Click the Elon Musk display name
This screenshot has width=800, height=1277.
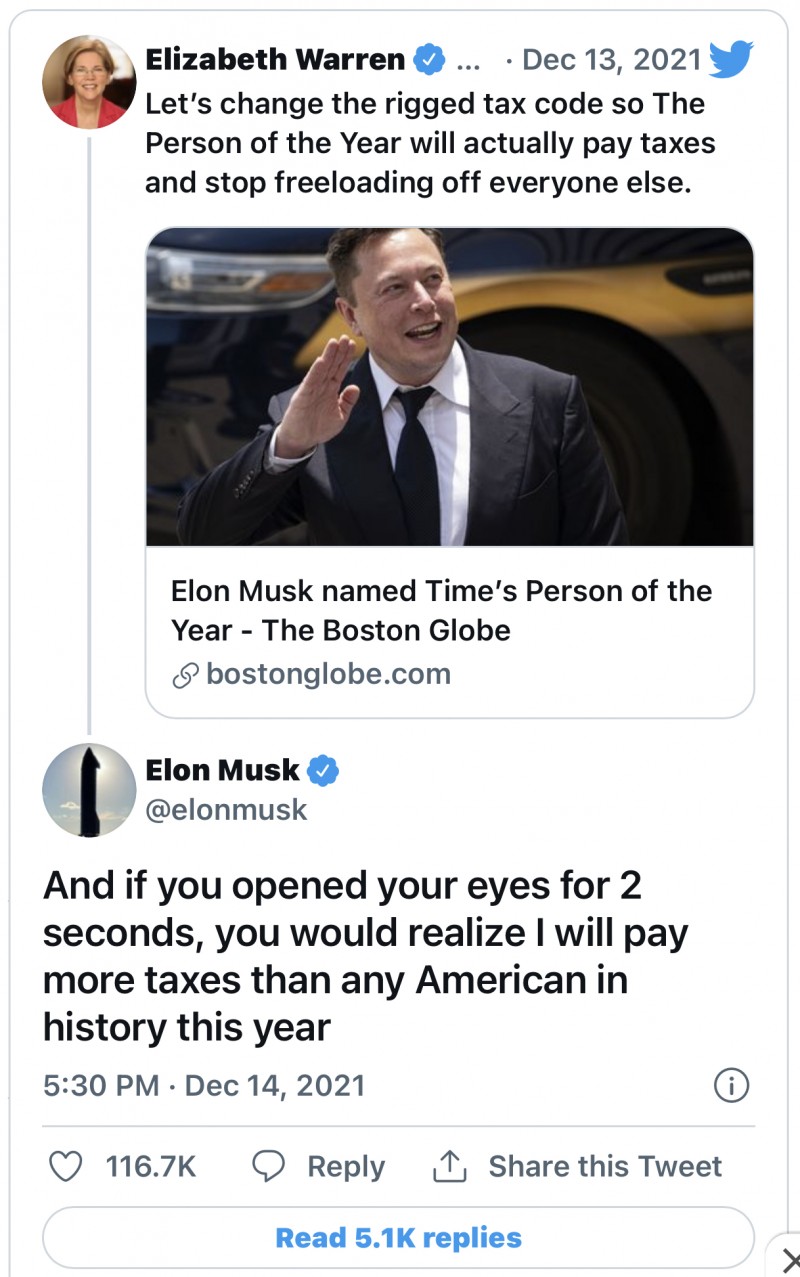click(222, 771)
